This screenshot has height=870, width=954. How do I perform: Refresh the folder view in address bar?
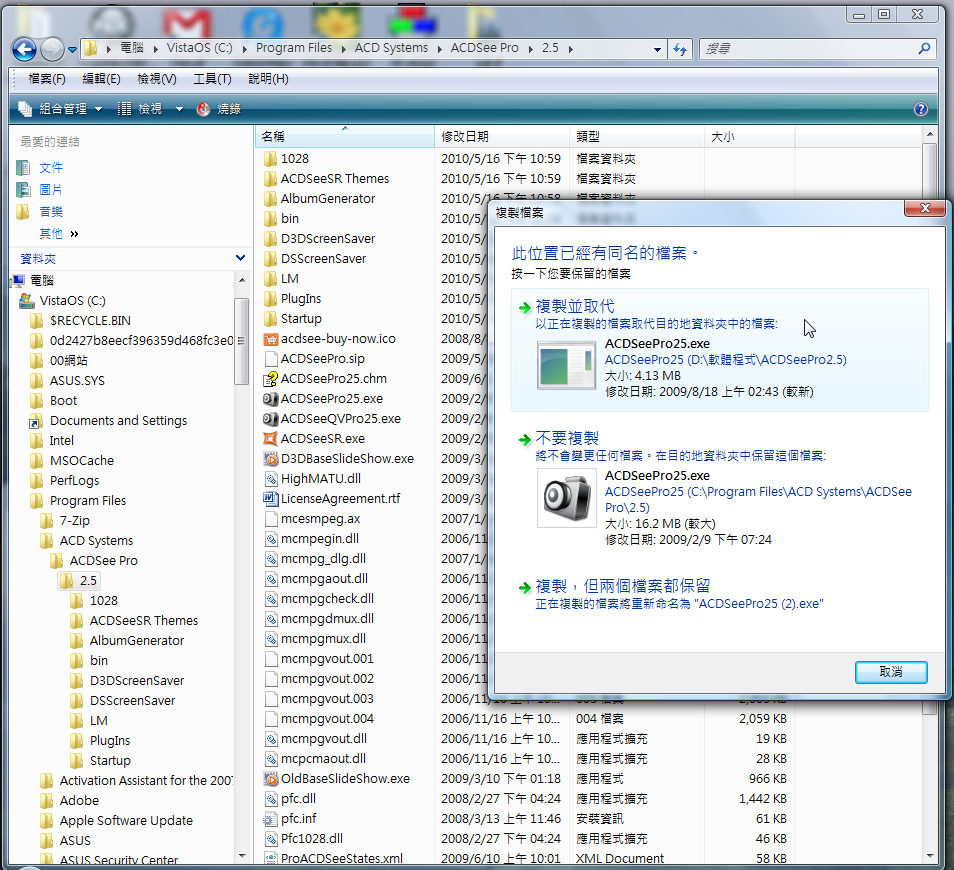(x=680, y=49)
